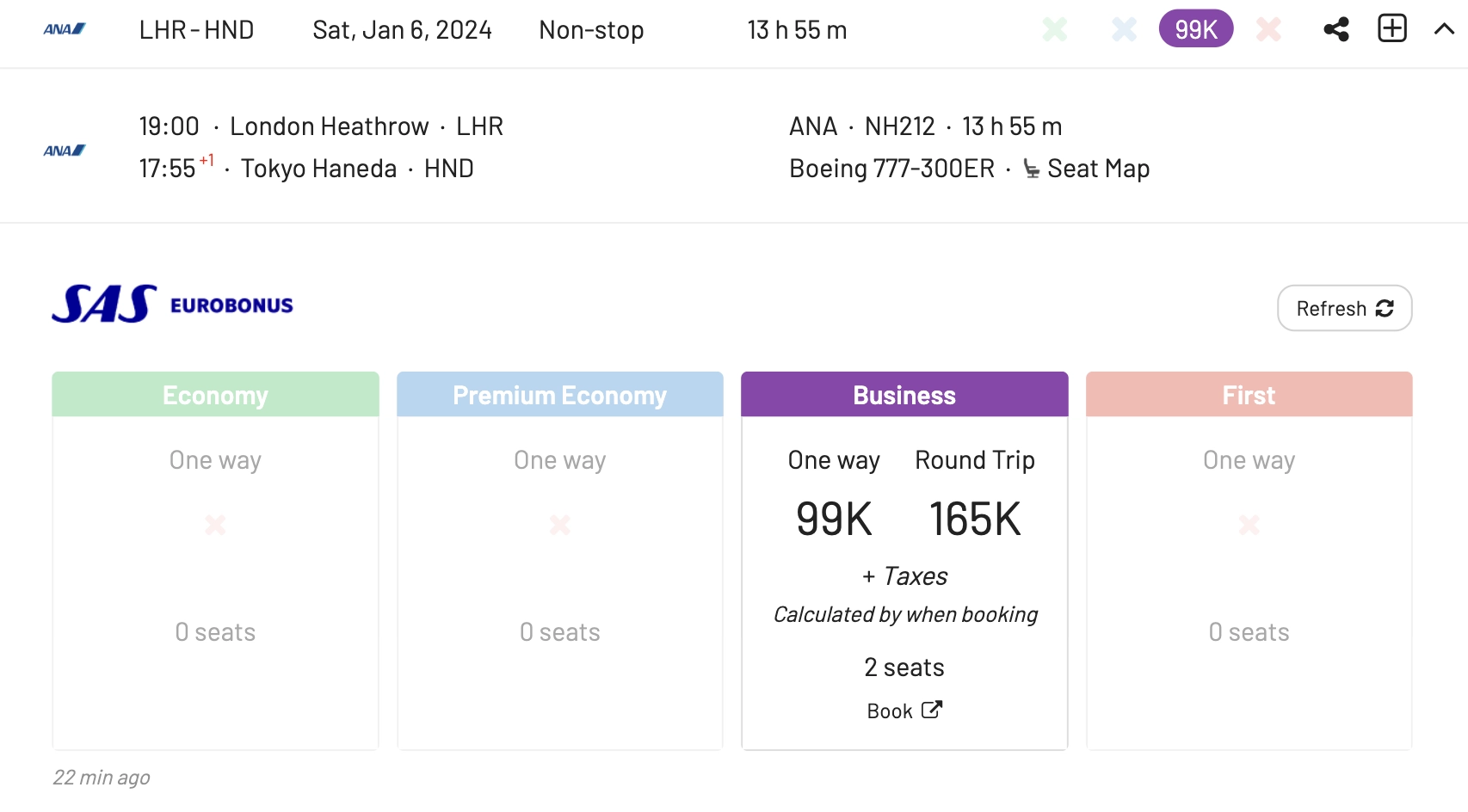Click the blue premium economy X in header

click(x=1124, y=29)
